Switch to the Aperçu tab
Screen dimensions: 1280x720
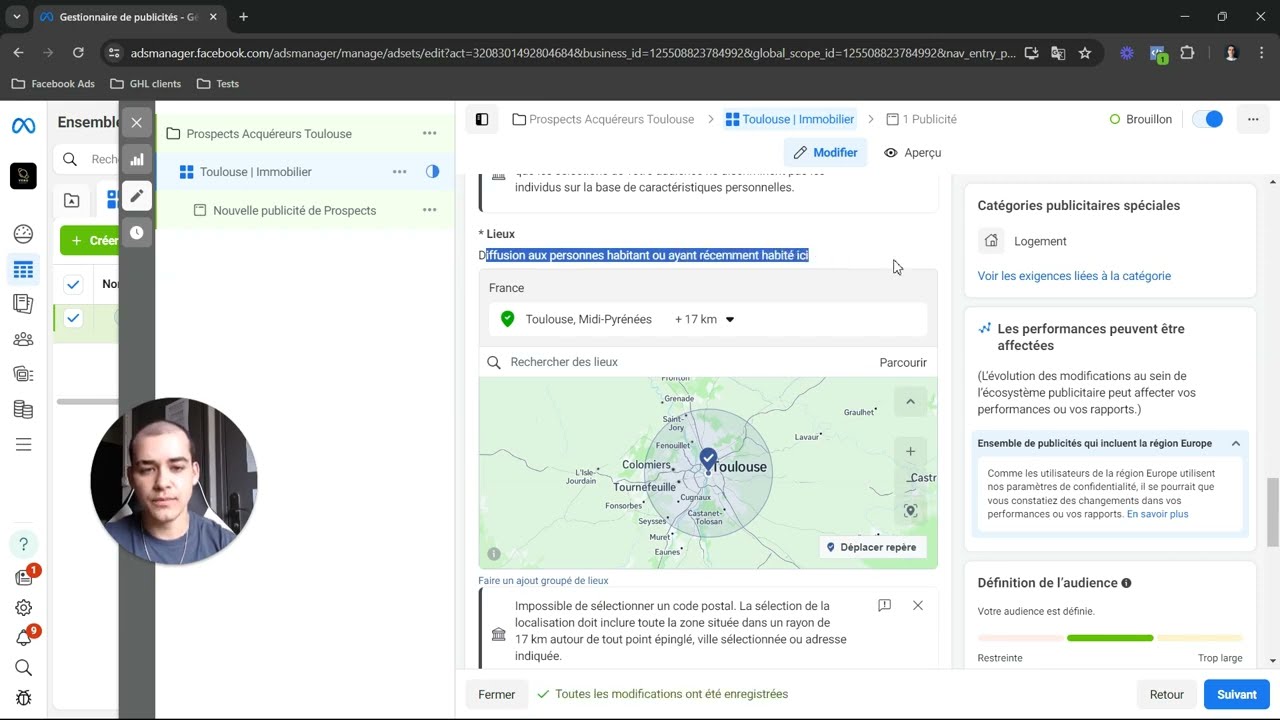(x=912, y=153)
